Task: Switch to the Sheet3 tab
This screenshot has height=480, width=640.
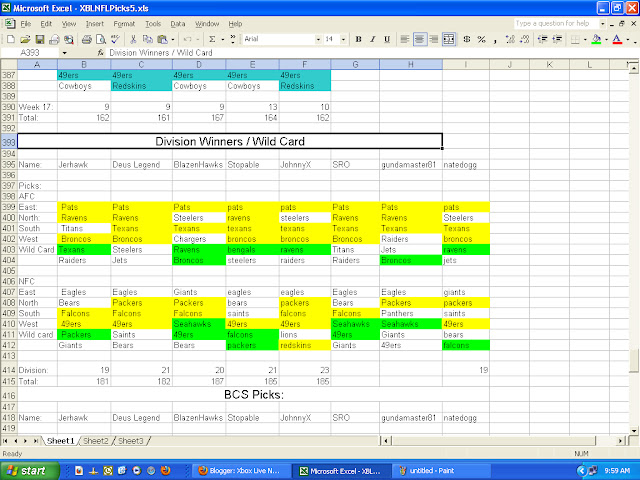Action: click(x=131, y=441)
